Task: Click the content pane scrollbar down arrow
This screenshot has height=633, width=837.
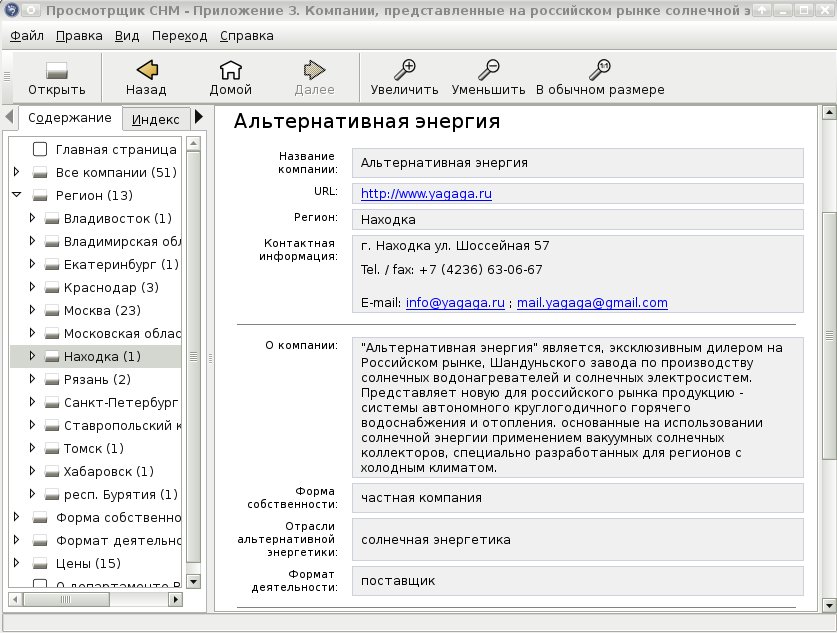Action: coord(828,605)
